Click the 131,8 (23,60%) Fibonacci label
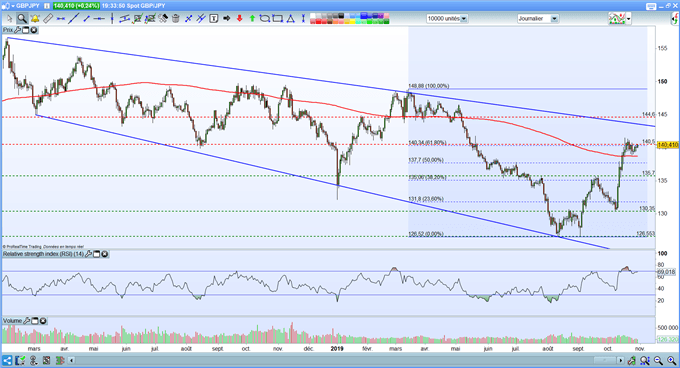 point(426,199)
